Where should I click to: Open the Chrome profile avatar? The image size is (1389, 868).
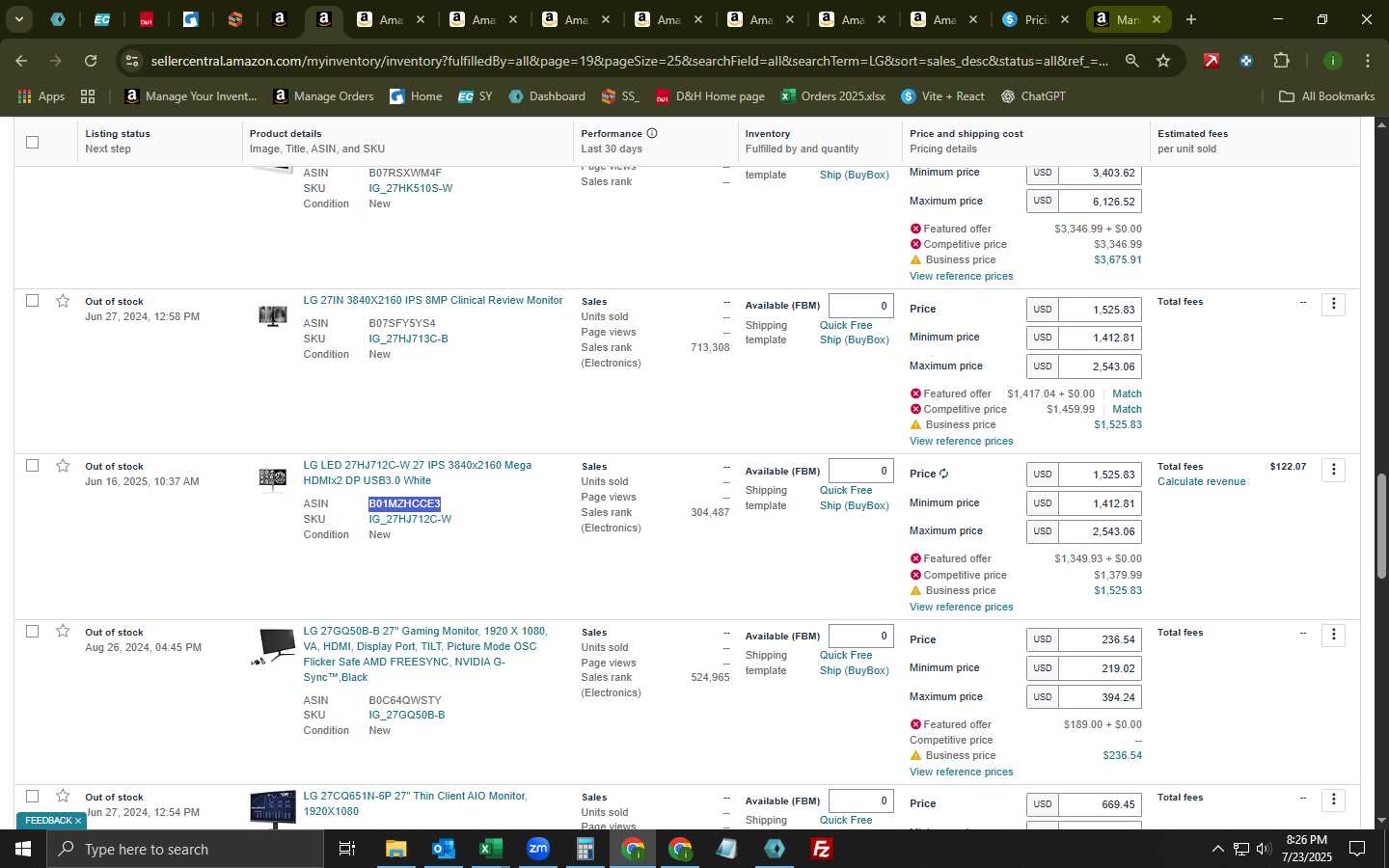click(x=1332, y=61)
